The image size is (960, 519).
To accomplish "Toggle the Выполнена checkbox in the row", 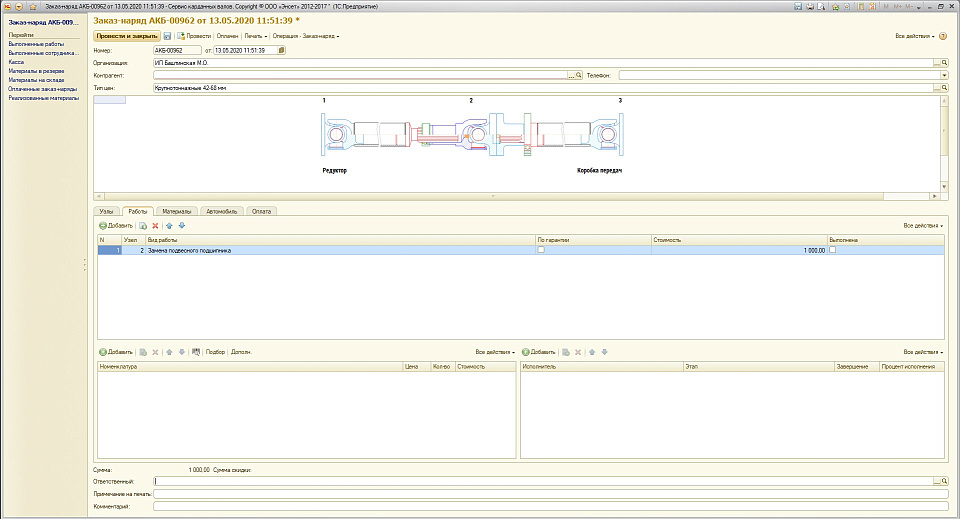I will pyautogui.click(x=832, y=250).
